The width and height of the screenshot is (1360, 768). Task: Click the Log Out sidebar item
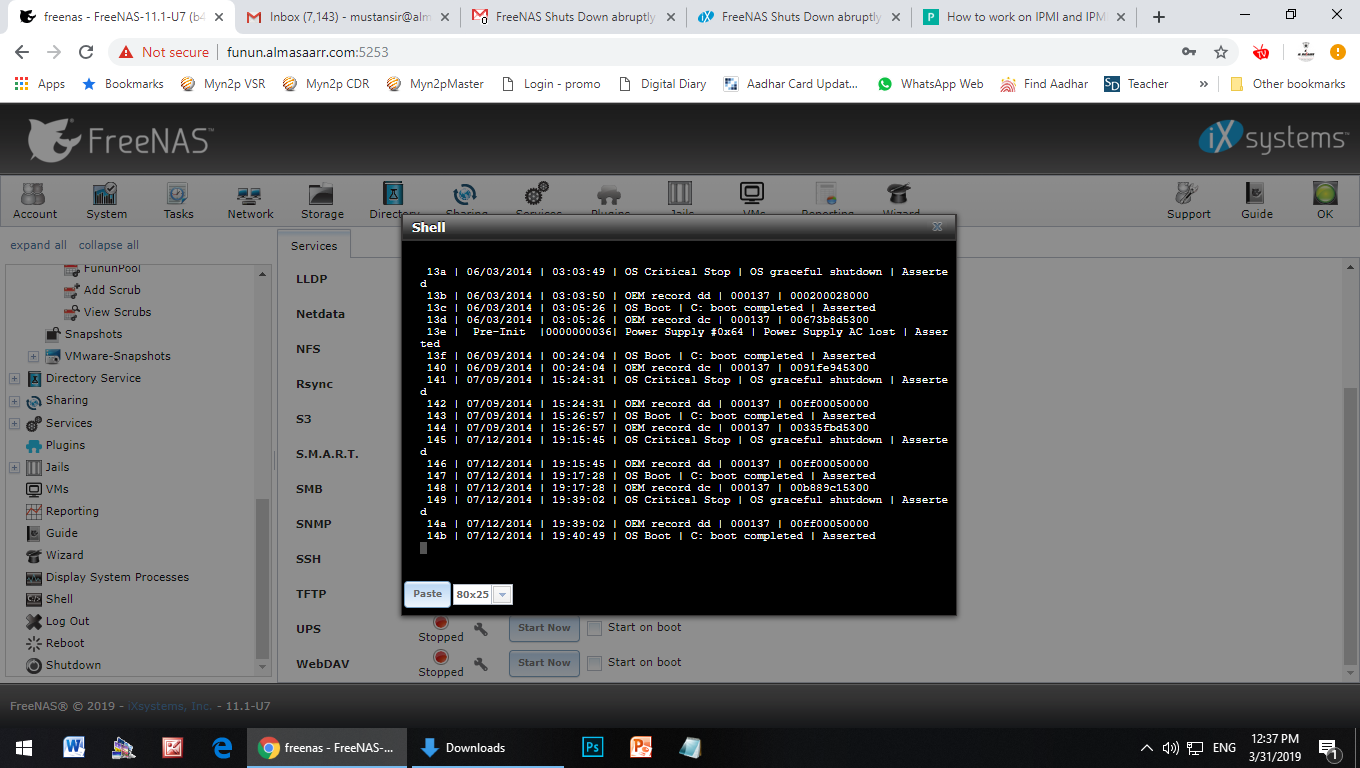[67, 621]
